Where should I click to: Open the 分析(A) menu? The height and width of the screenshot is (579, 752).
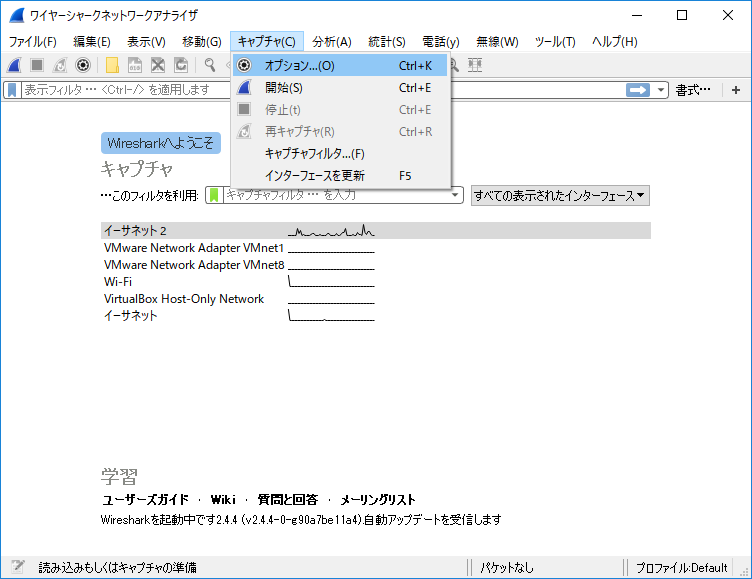331,42
